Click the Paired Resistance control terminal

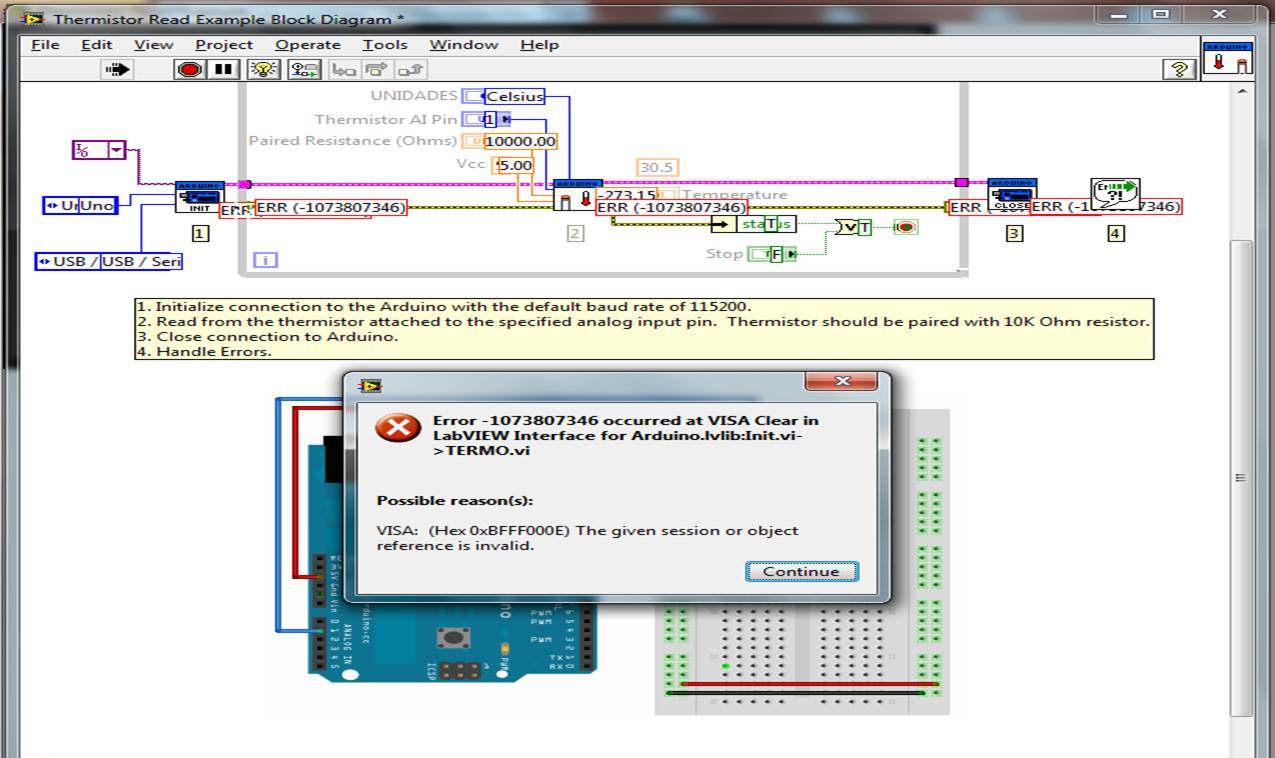tap(472, 141)
